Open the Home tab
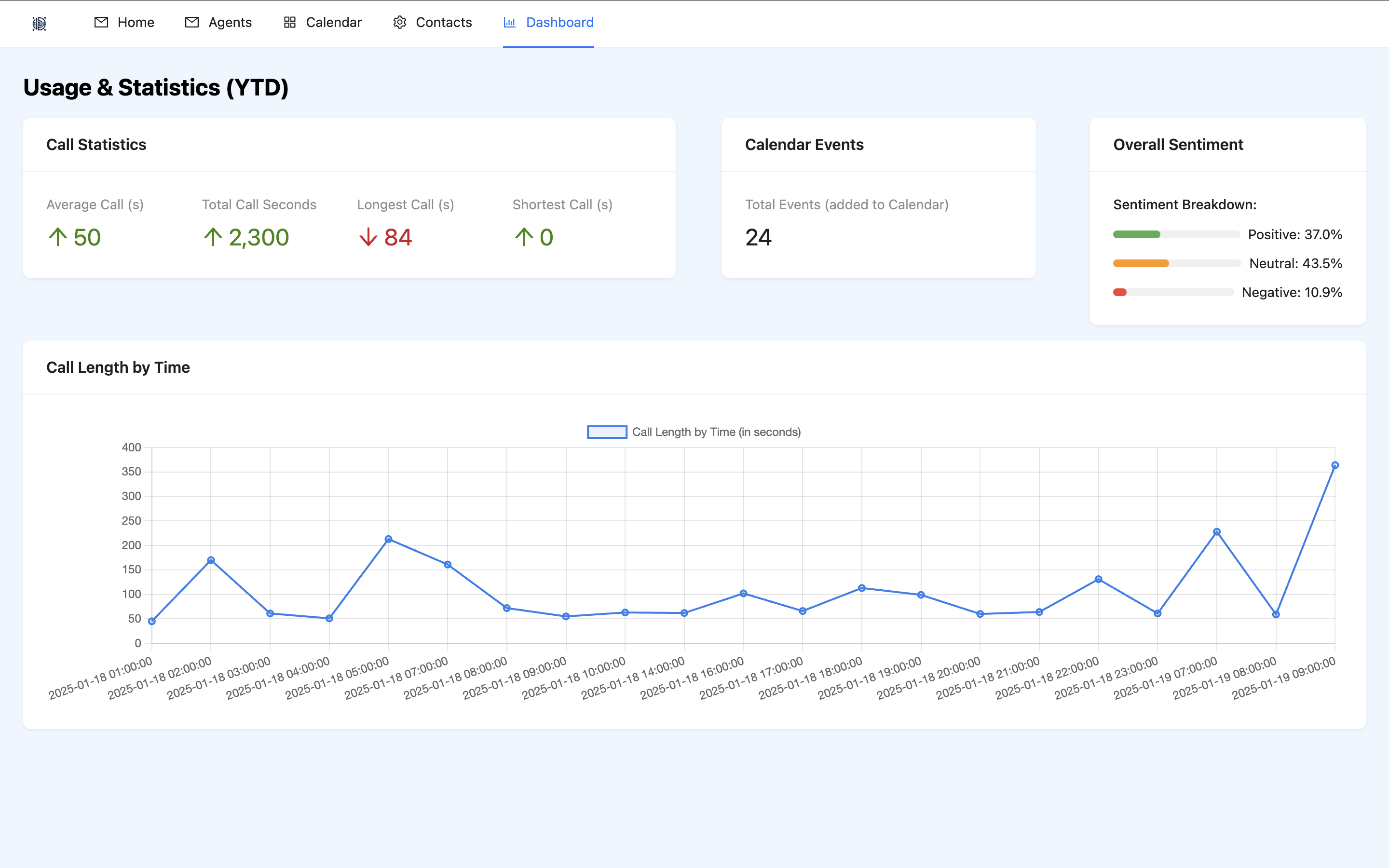1389x868 pixels. click(x=136, y=22)
